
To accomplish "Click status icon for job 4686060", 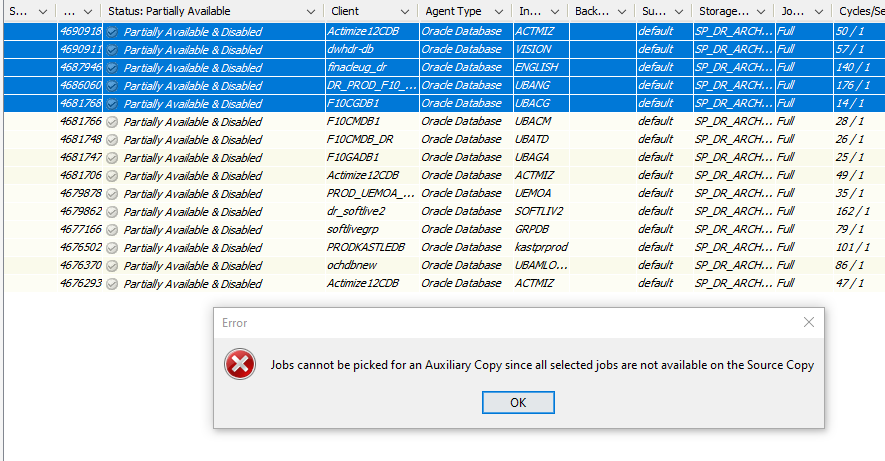I will click(x=112, y=86).
